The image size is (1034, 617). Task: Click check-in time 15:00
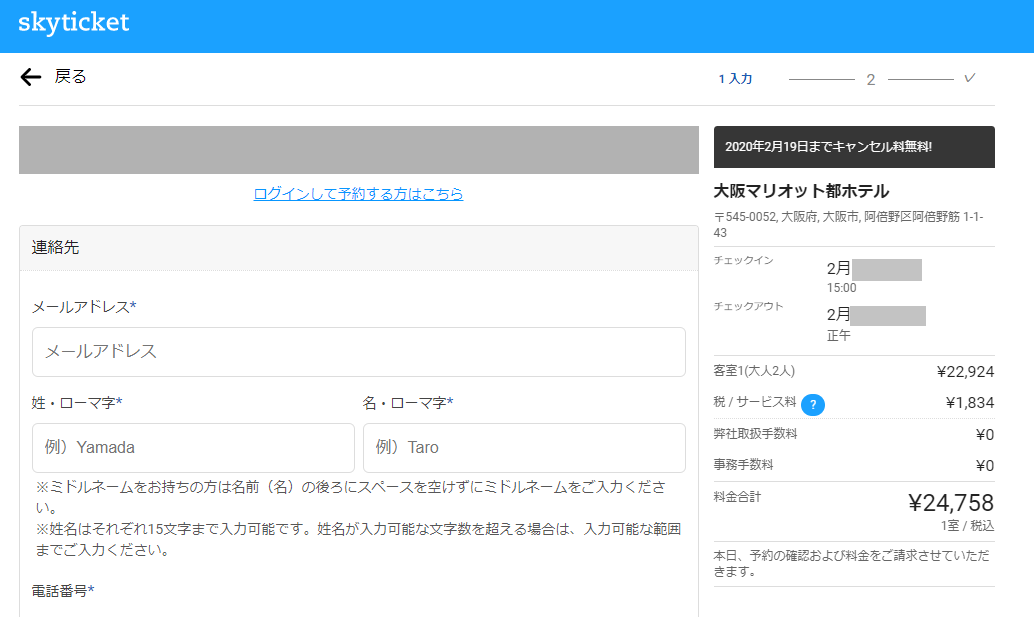[841, 288]
